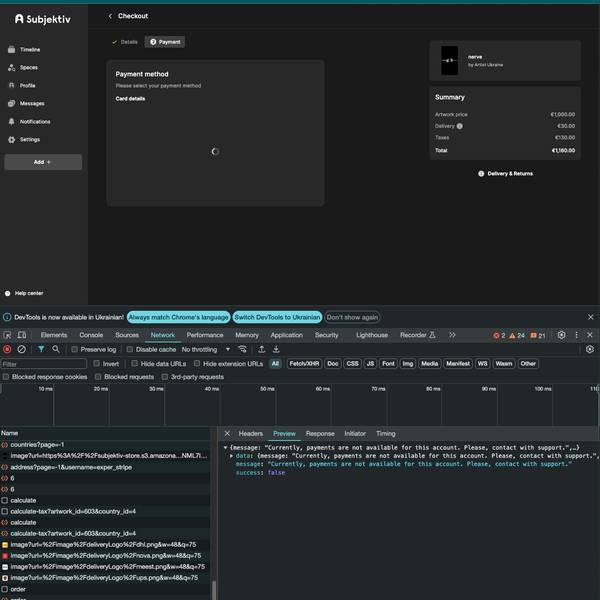Toggle the network filter funnel icon
Screen dimensions: 600x600
point(41,349)
